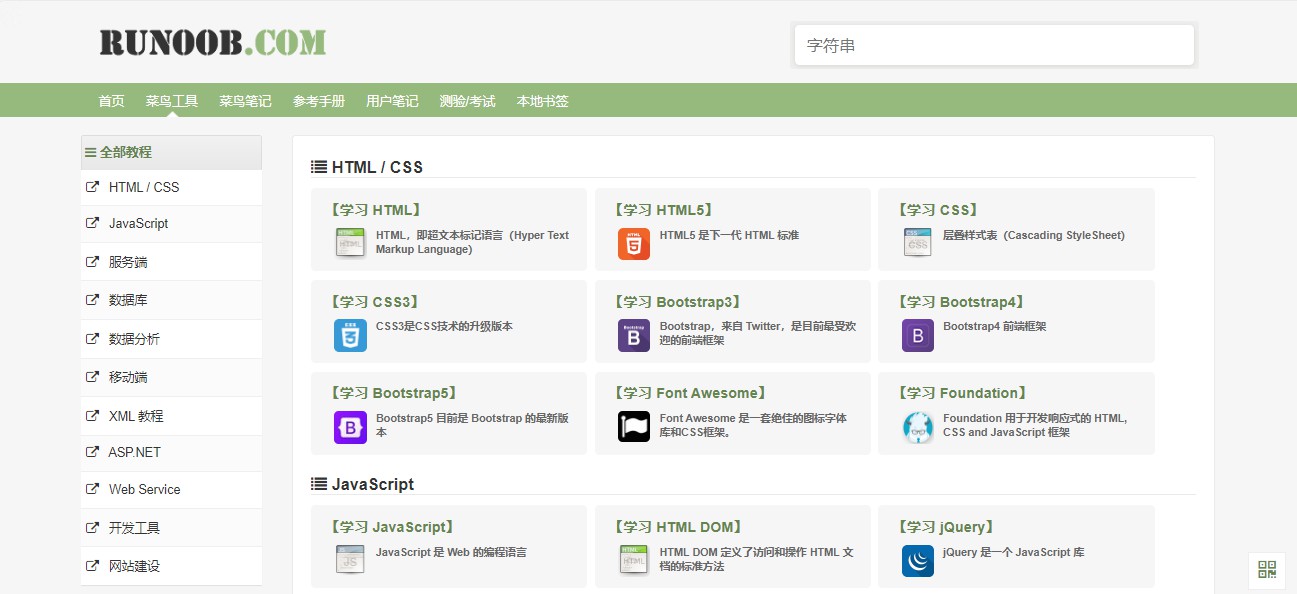
Task: Open the 【学习 jQuery】 title link
Action: pyautogui.click(x=946, y=527)
